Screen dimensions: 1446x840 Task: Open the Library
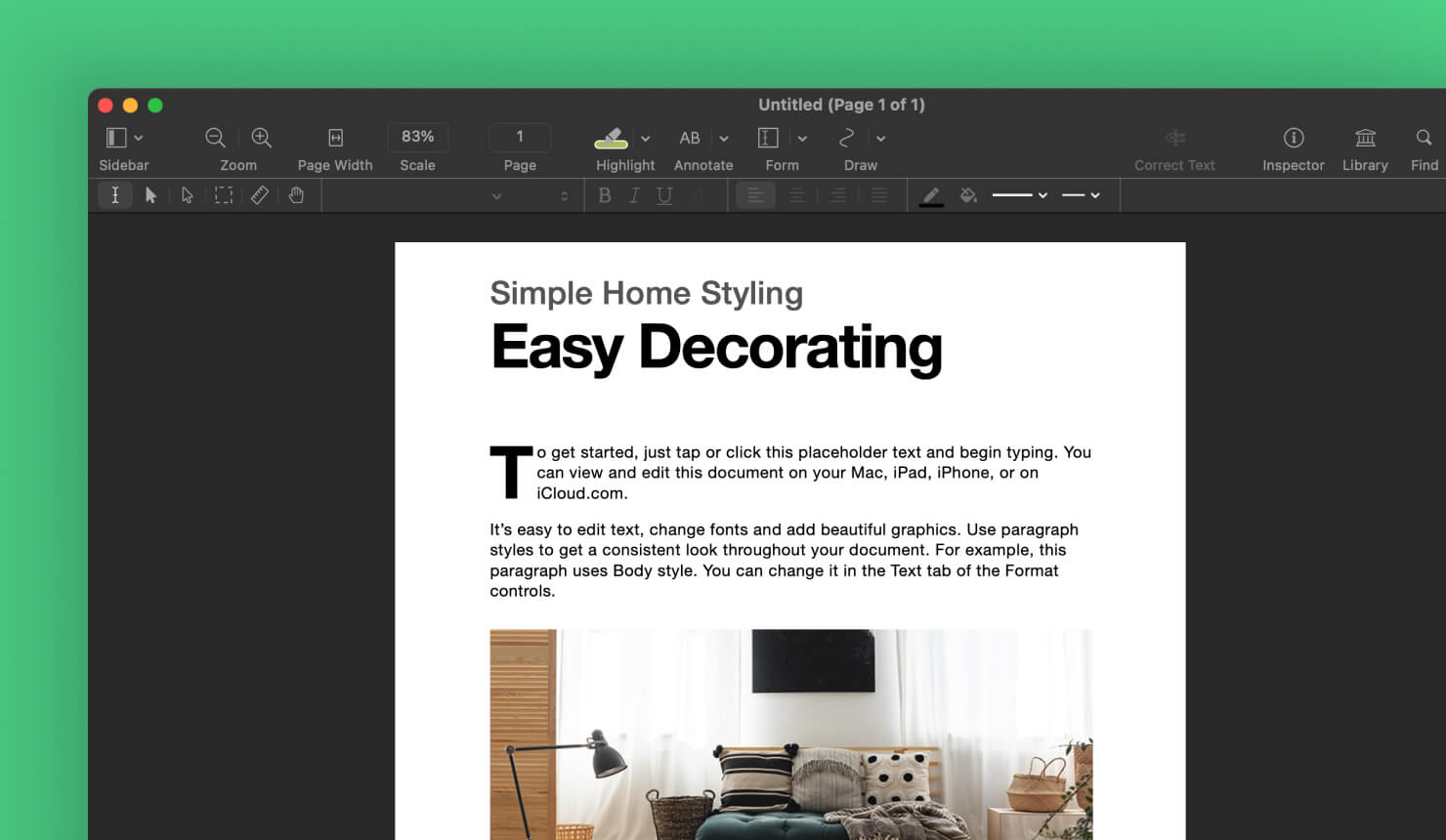pyautogui.click(x=1366, y=138)
